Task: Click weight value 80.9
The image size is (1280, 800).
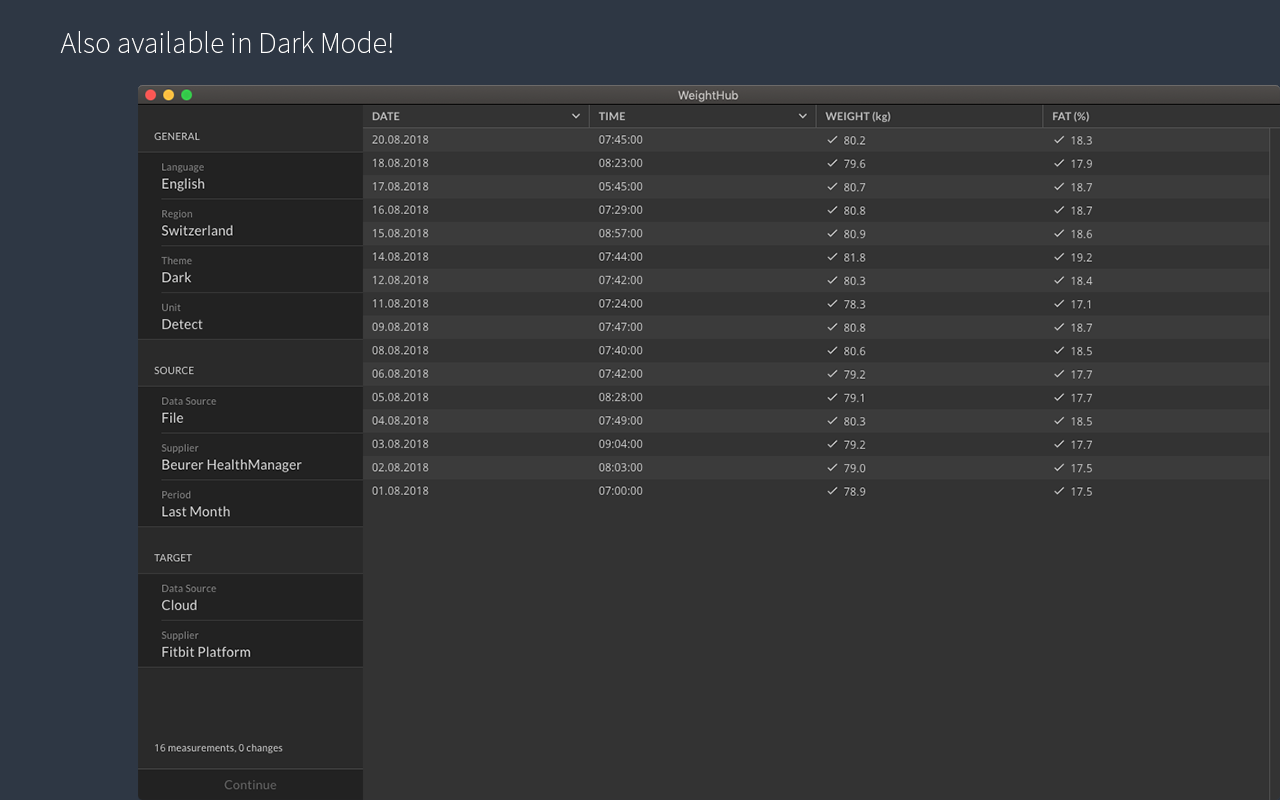Action: pos(855,234)
